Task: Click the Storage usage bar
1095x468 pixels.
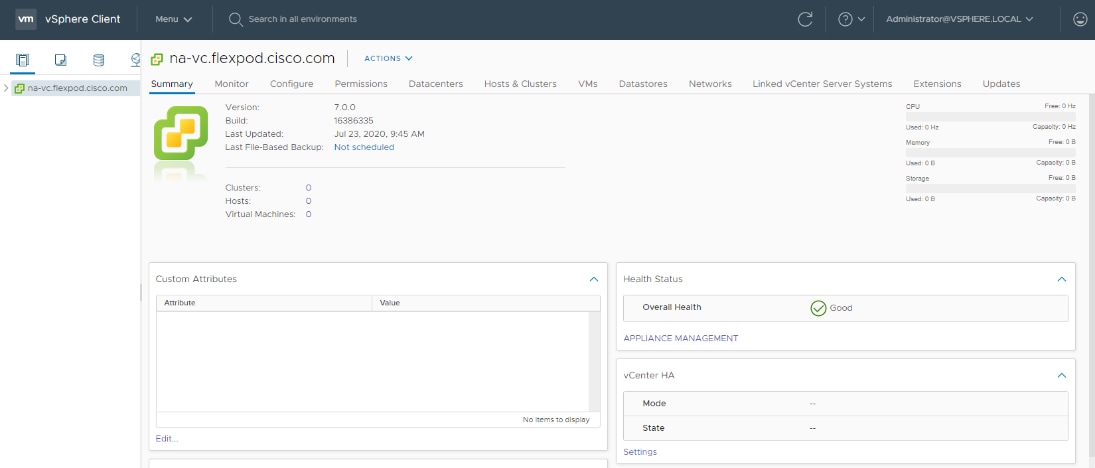Action: (990, 189)
